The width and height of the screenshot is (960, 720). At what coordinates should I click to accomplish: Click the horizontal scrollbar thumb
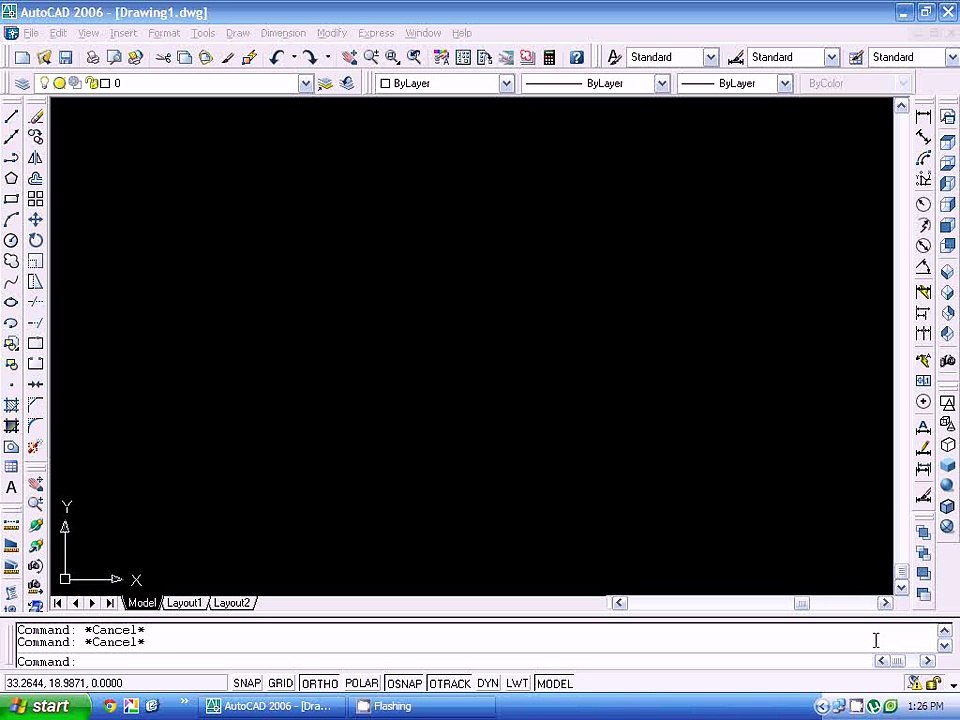(x=801, y=603)
